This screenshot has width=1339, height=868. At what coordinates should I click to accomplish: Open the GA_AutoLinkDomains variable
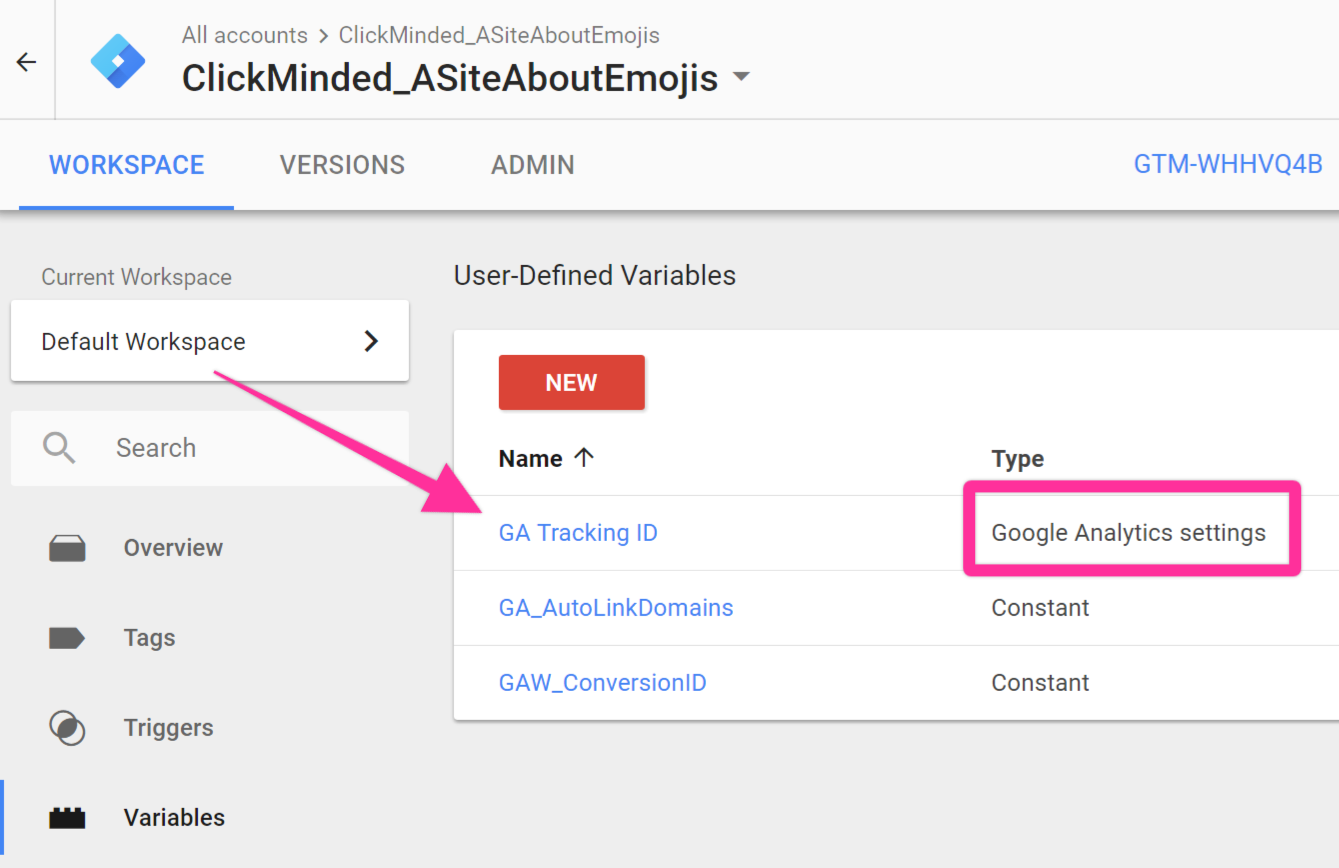click(615, 608)
